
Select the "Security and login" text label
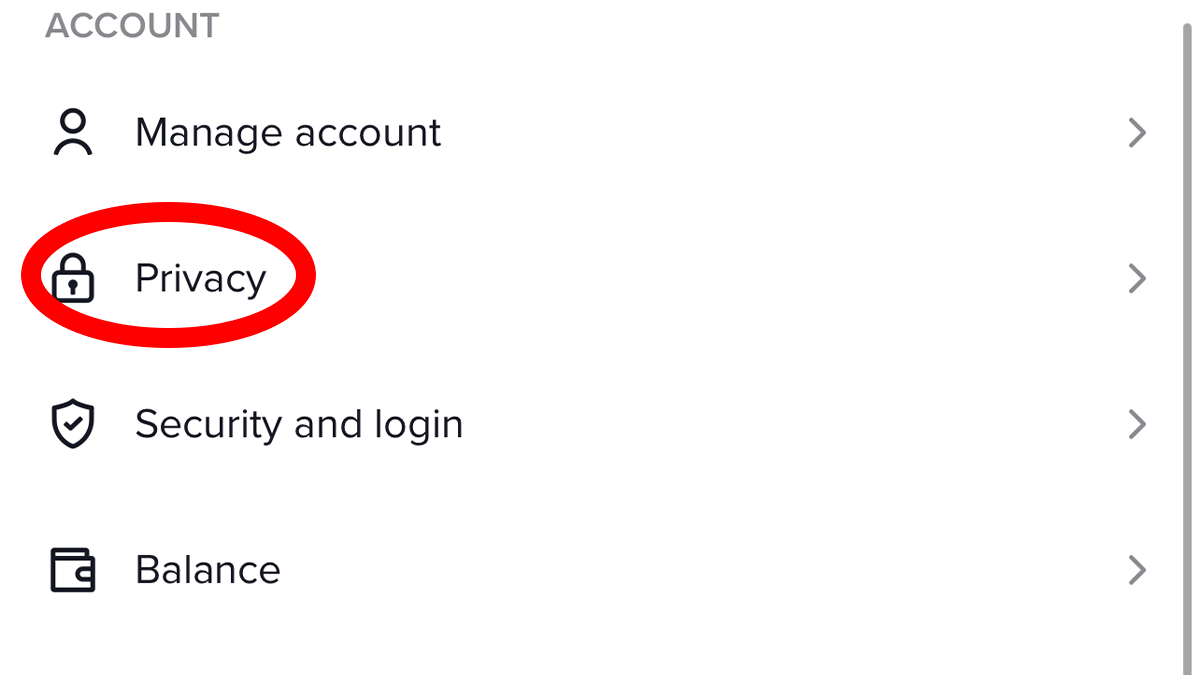pyautogui.click(x=299, y=425)
